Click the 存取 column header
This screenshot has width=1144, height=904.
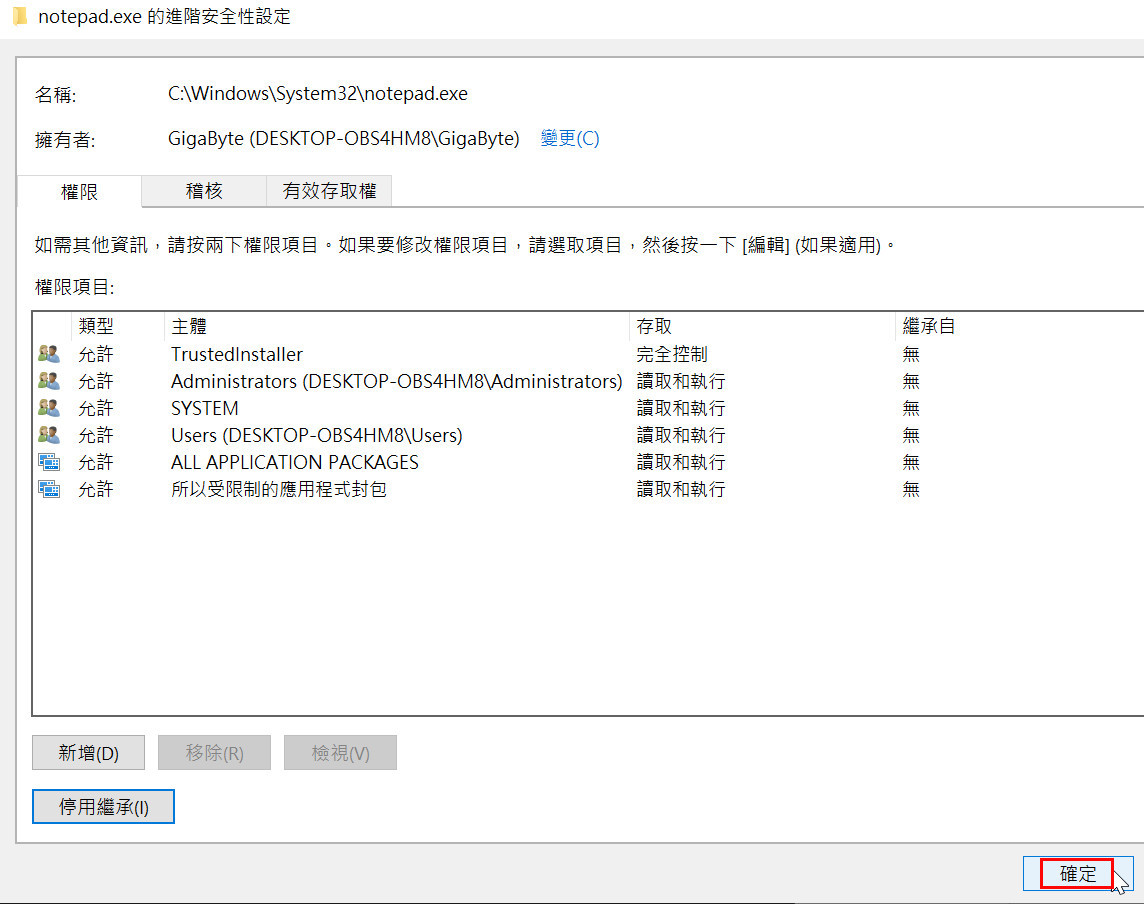point(655,327)
